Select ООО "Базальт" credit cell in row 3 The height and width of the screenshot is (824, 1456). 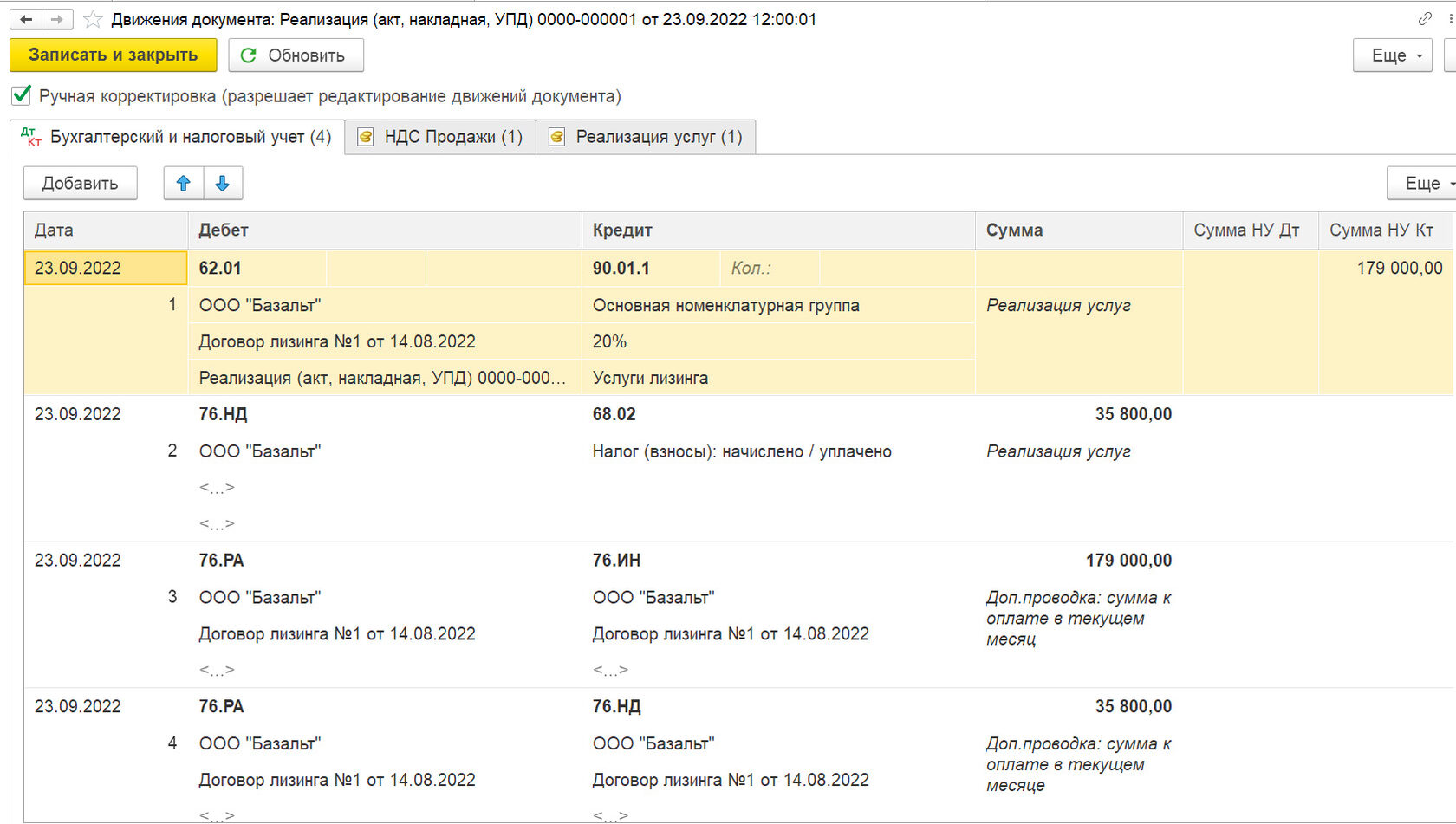(x=653, y=598)
